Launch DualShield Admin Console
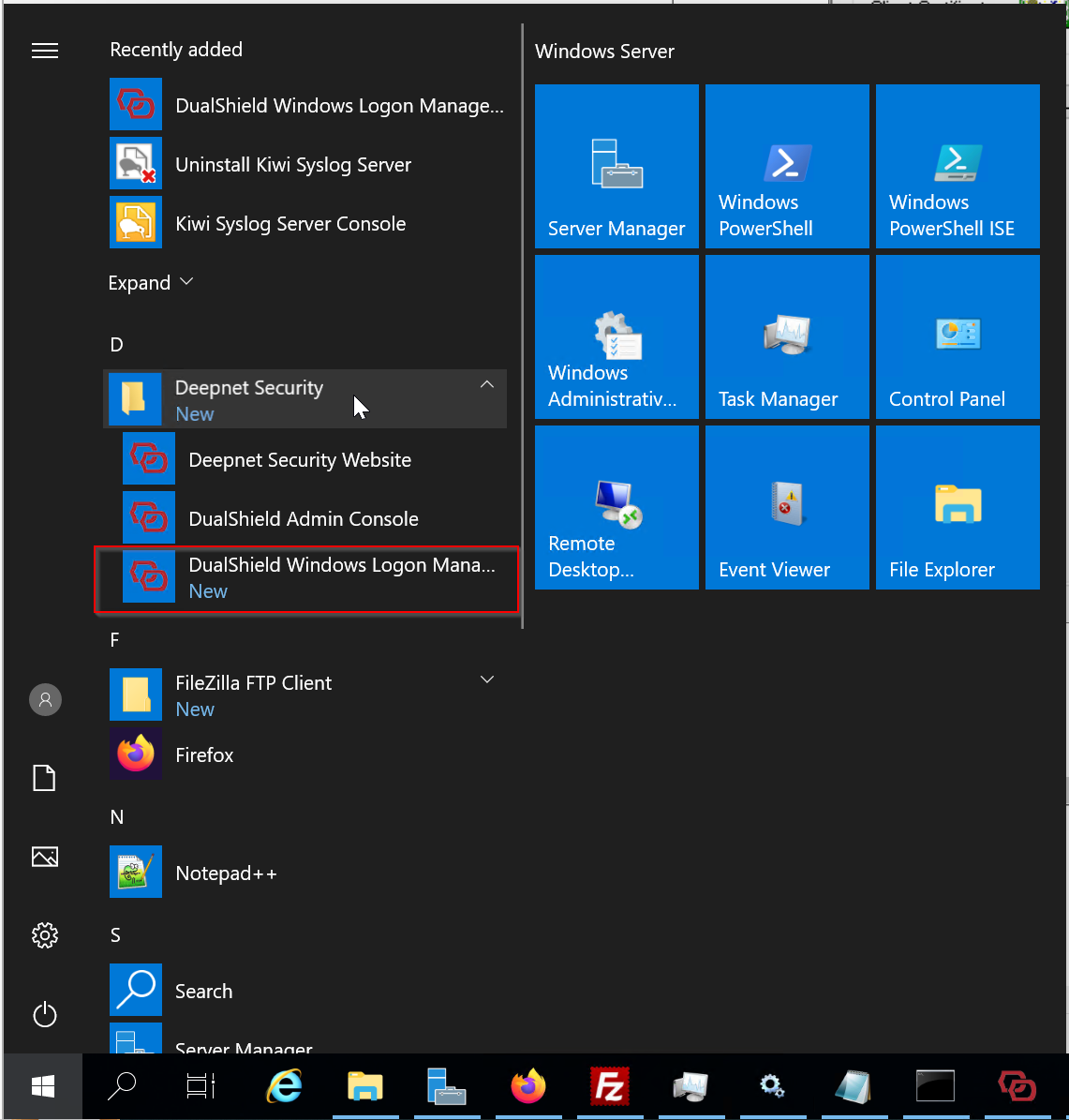 (x=303, y=518)
